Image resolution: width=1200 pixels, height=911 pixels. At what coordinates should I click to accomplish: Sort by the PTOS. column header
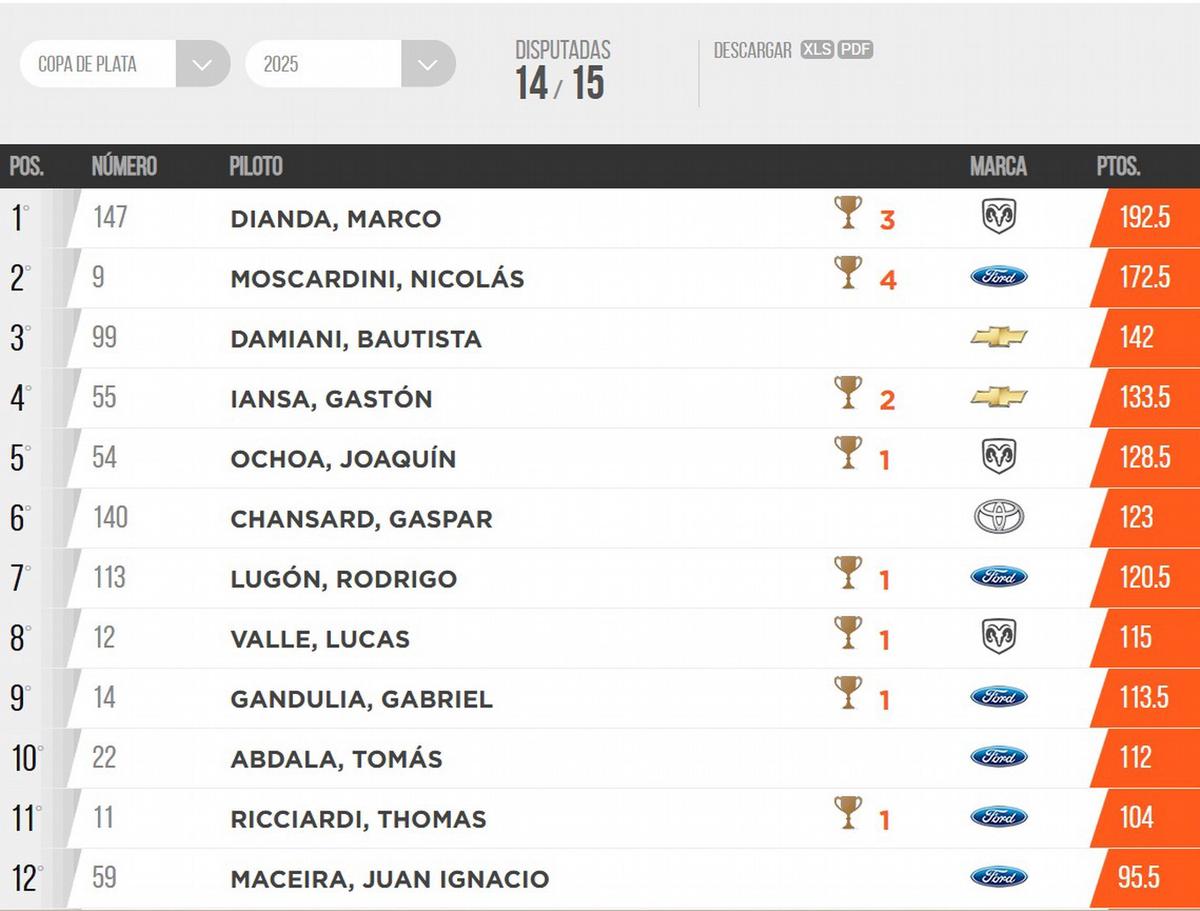coord(1118,166)
